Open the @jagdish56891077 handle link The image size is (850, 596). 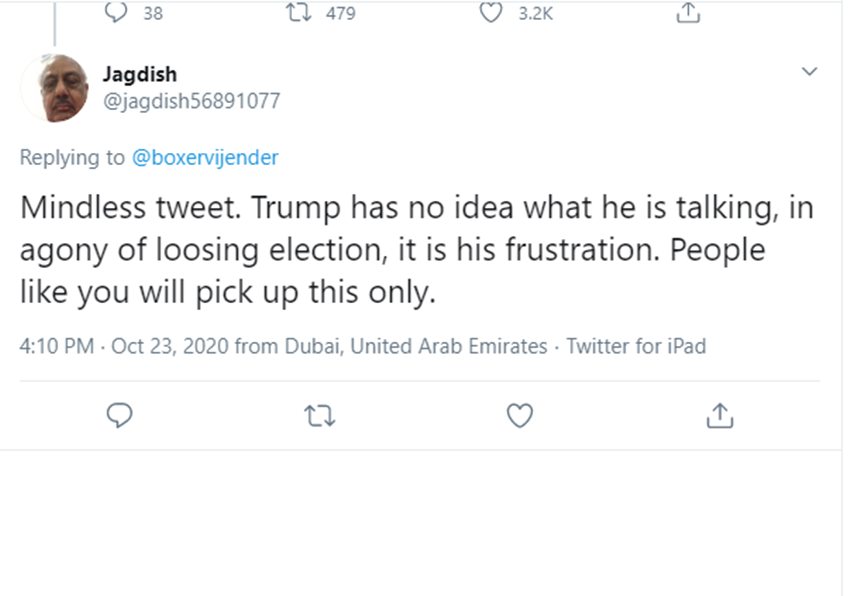click(191, 101)
